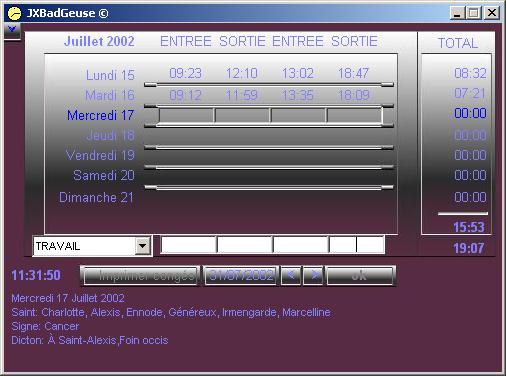This screenshot has width=506, height=376.
Task: Click the current time 11:31:50
Action: (36, 275)
